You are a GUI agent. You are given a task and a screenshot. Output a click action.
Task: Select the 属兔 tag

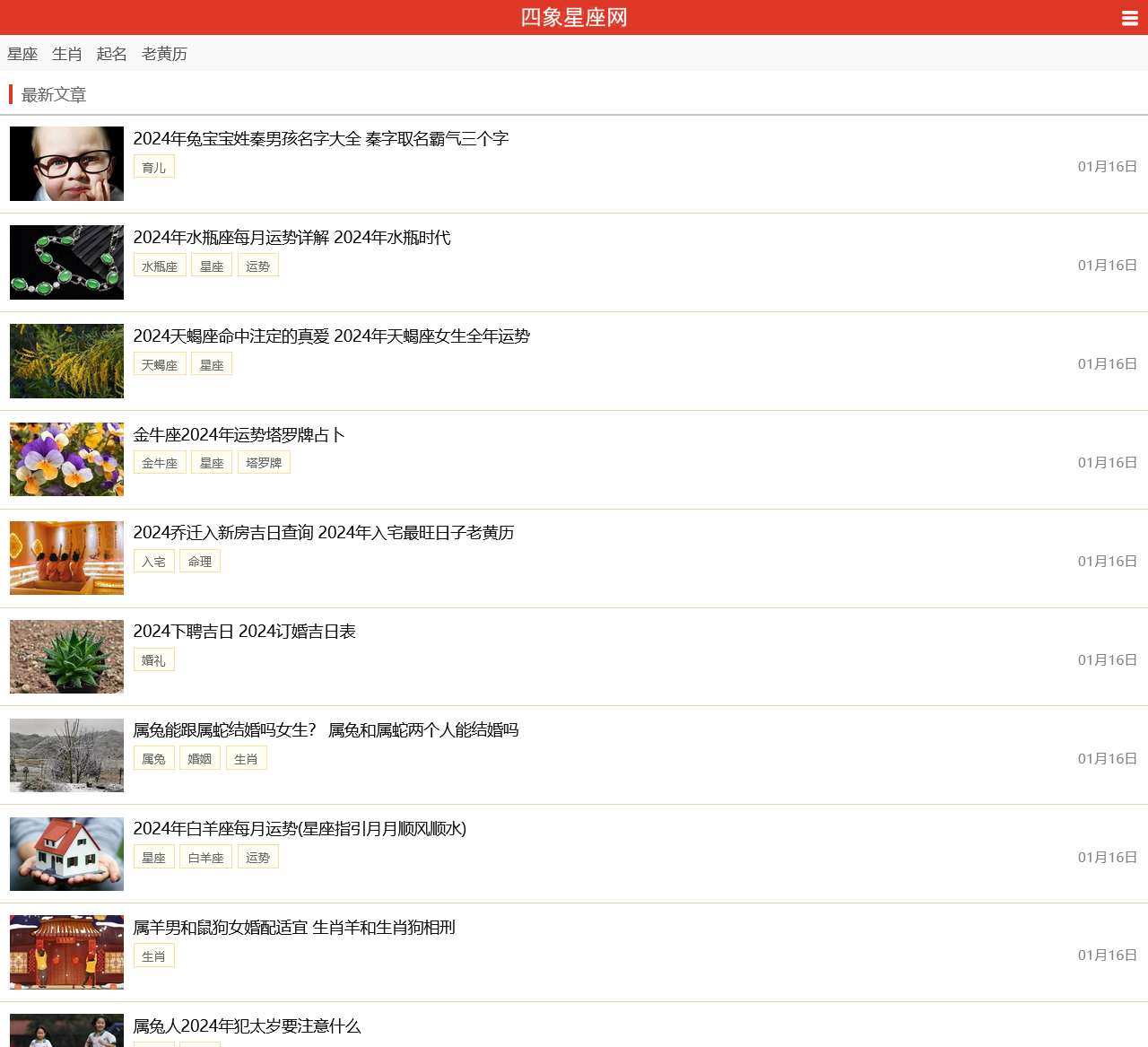(154, 759)
